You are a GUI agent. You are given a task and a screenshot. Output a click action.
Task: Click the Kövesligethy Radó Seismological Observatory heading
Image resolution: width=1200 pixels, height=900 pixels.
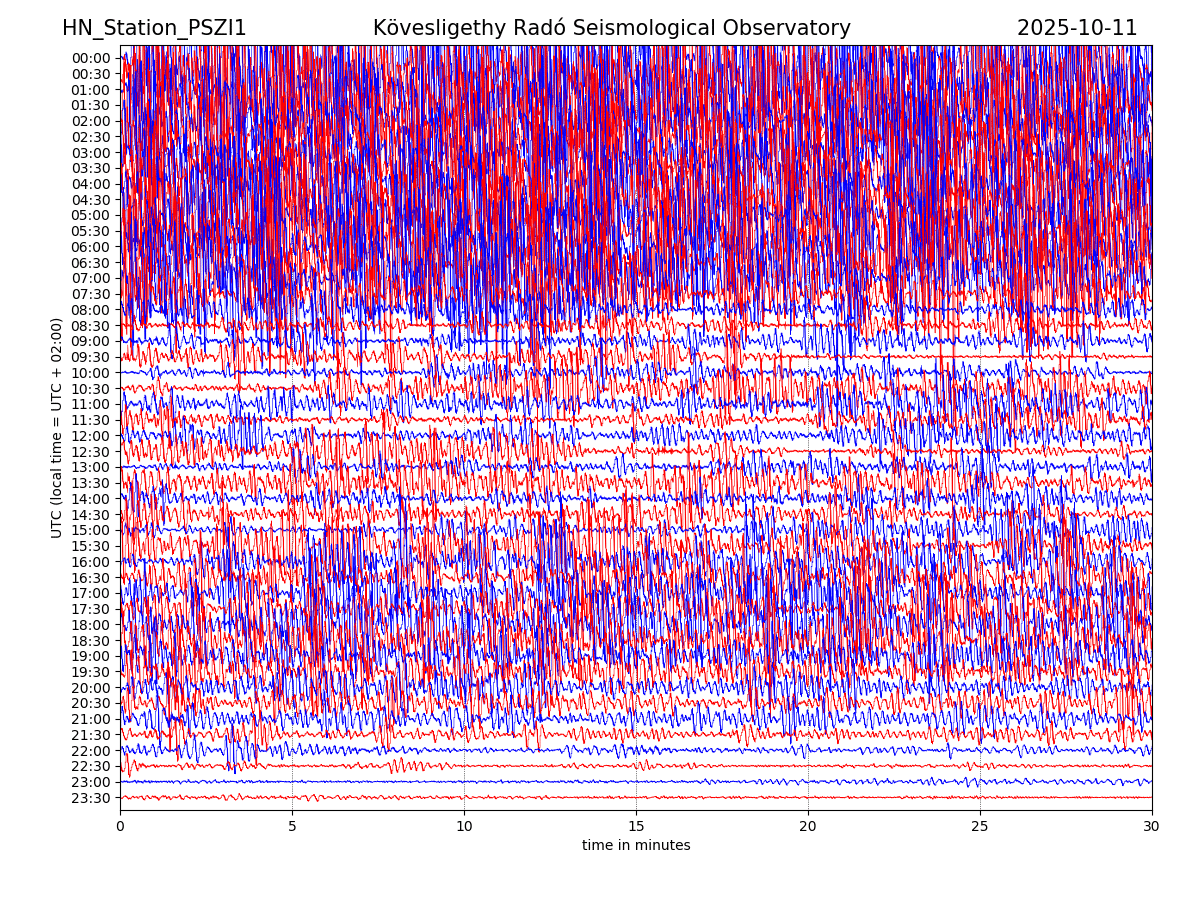coord(611,28)
